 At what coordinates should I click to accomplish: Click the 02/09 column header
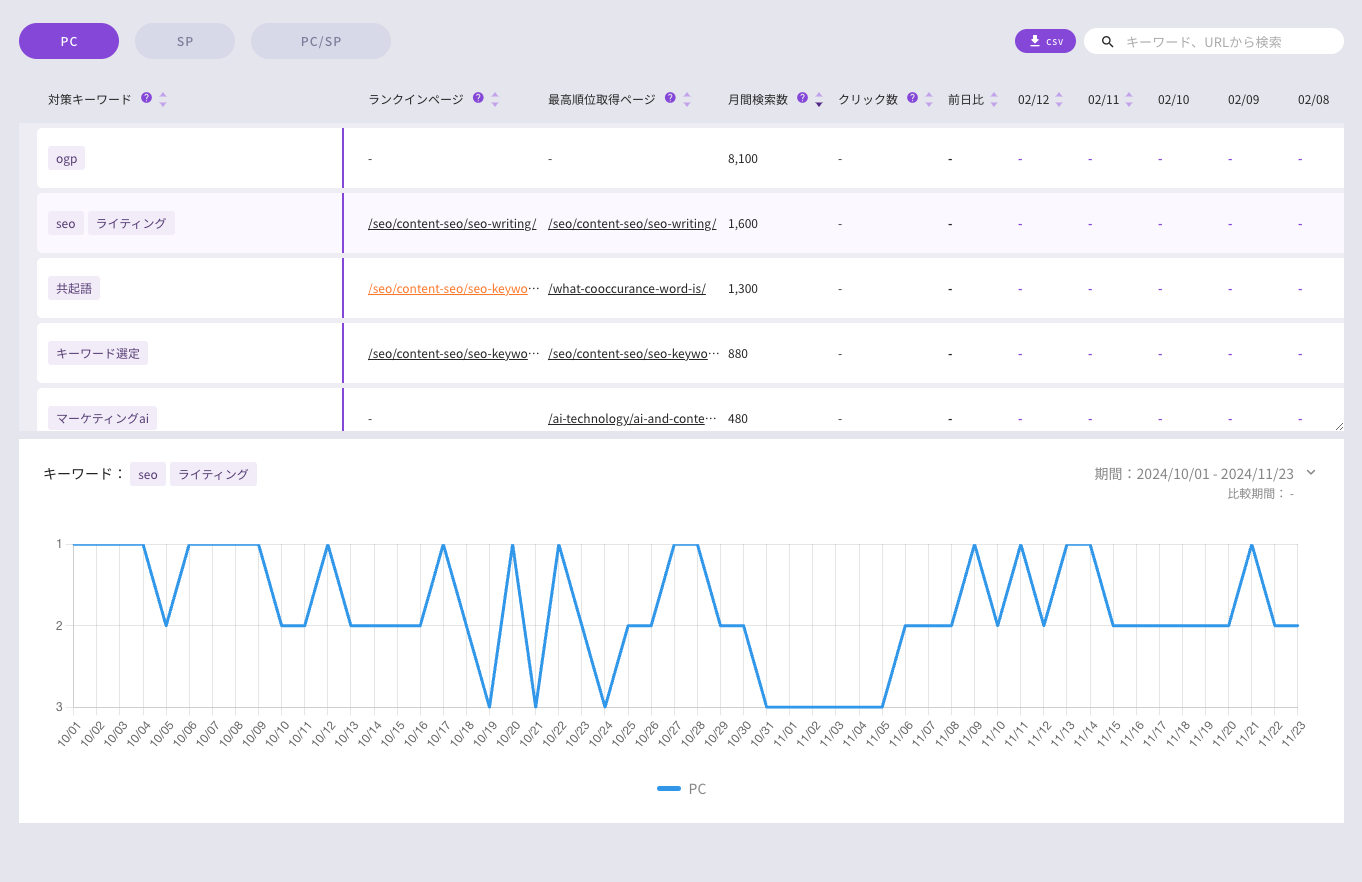pos(1244,100)
